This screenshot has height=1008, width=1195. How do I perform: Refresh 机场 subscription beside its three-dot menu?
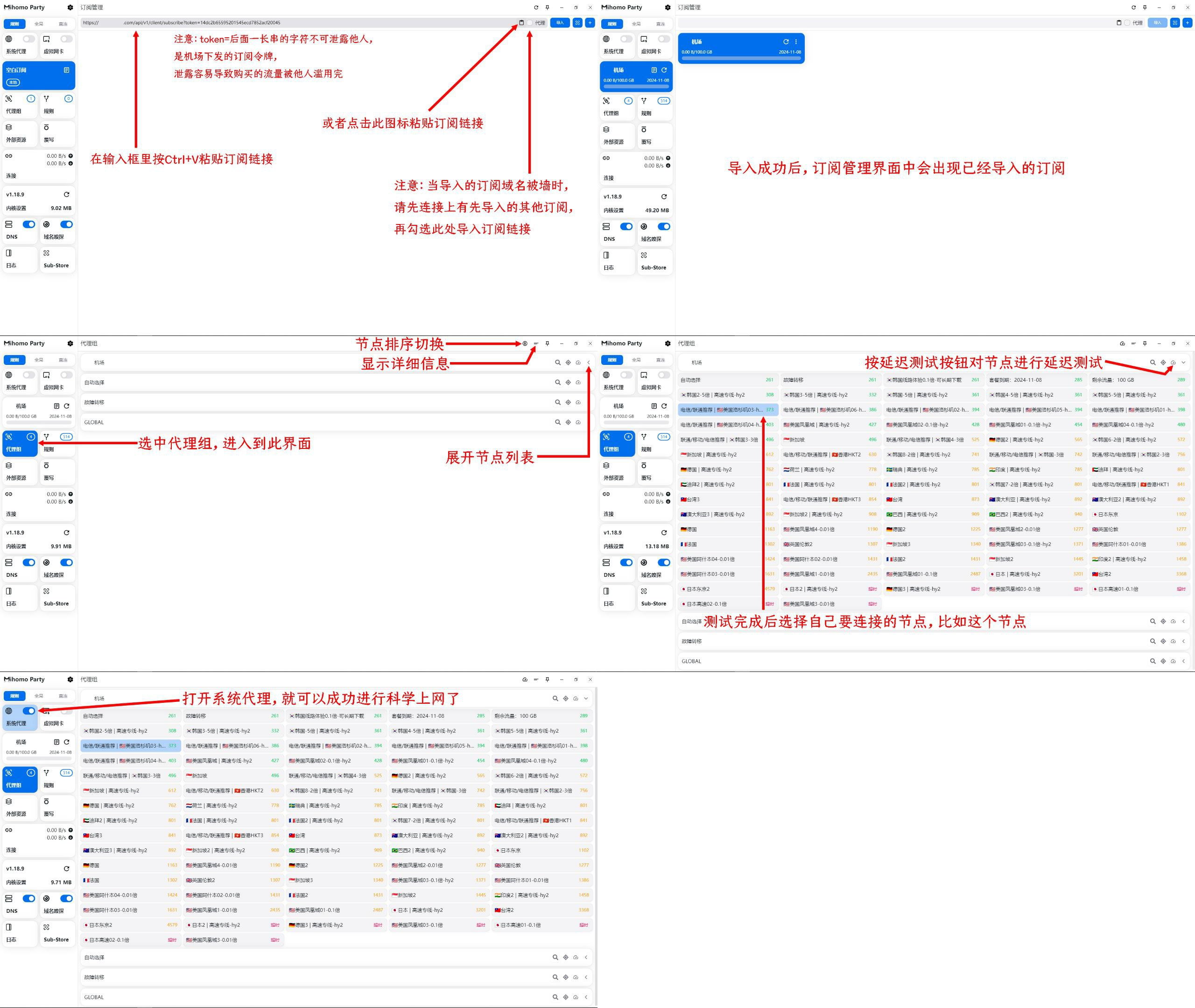(786, 42)
